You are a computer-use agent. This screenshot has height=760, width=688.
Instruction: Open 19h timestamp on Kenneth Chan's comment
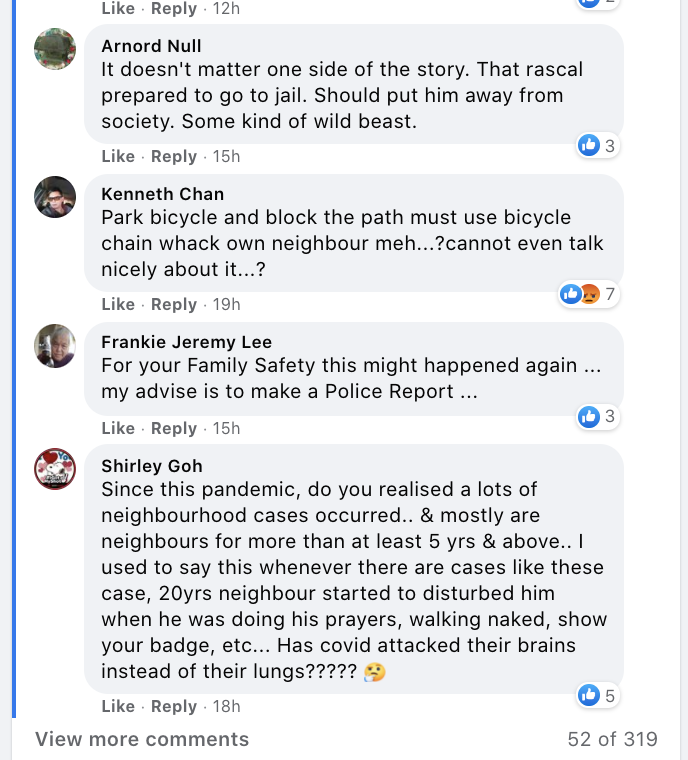click(x=227, y=304)
